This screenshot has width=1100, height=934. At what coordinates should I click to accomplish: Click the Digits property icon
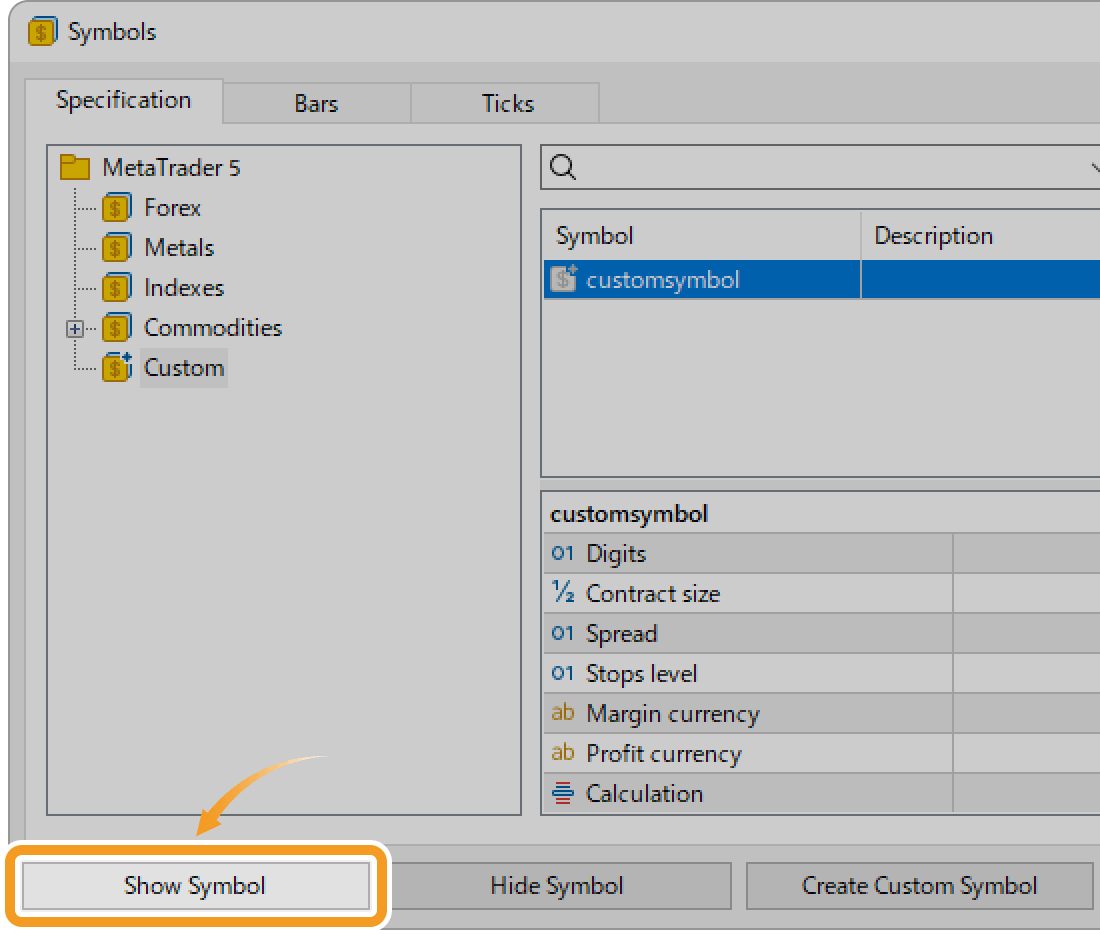point(563,554)
